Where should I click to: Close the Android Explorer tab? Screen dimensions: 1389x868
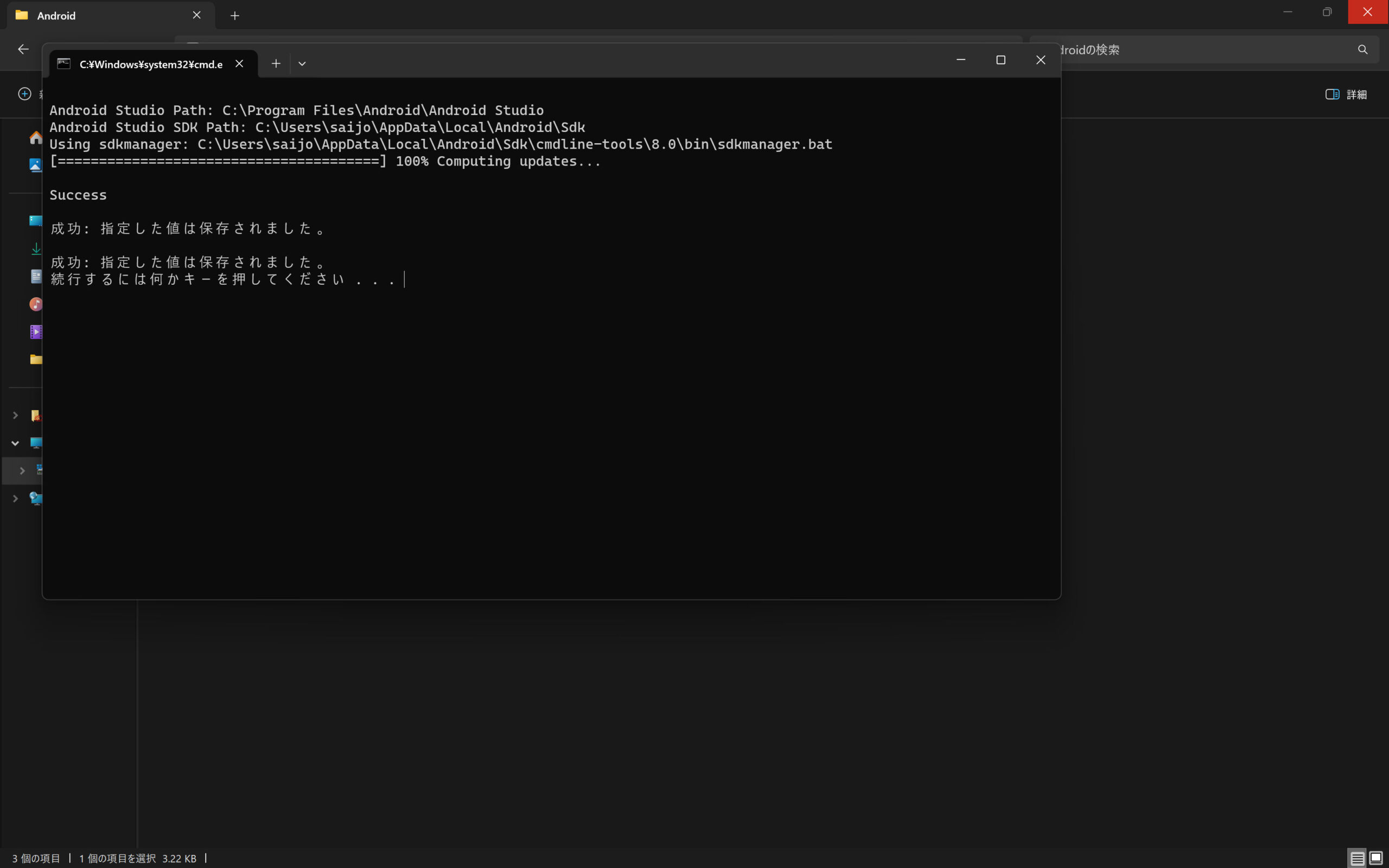(x=196, y=16)
